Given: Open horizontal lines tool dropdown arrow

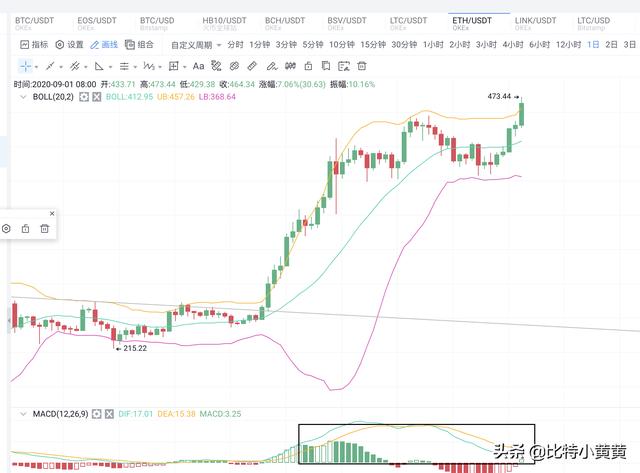Looking at the screenshot, I should 135,67.
